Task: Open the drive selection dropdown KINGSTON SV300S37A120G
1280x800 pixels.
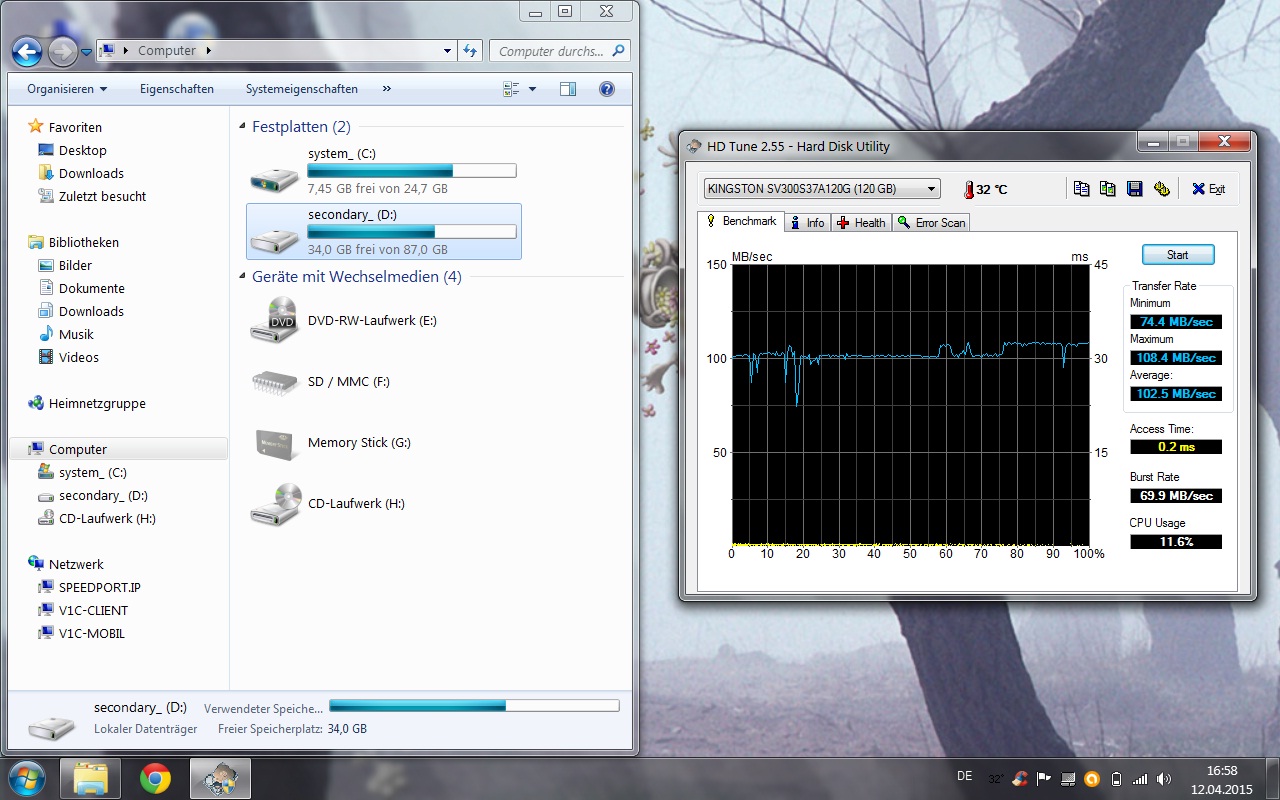Action: point(822,188)
